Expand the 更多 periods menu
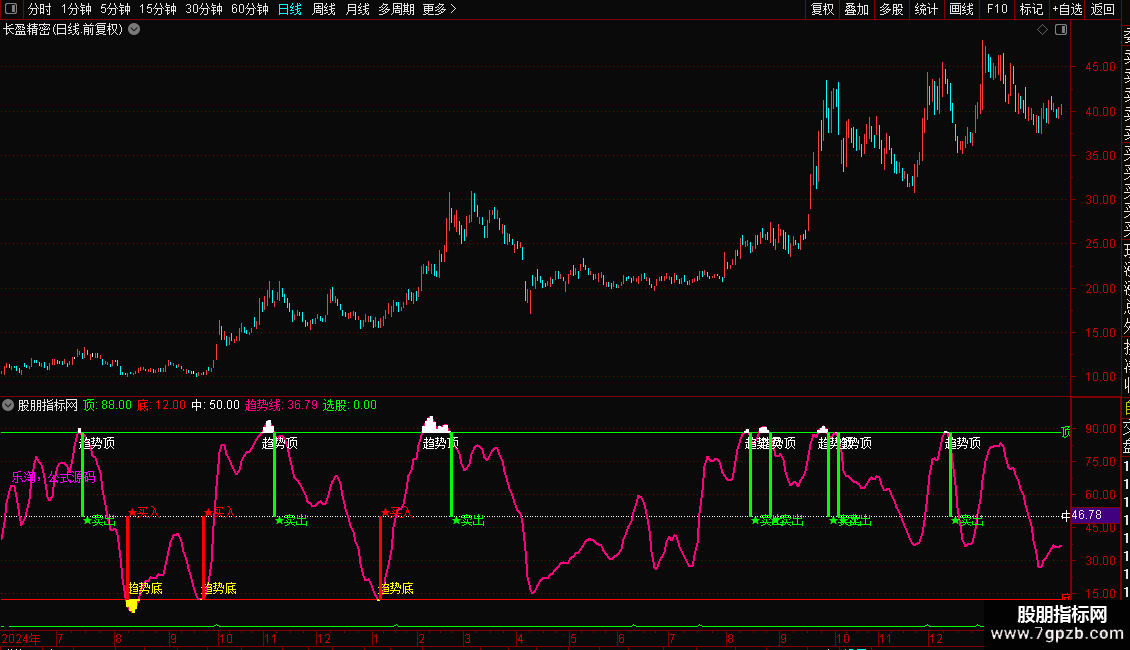The height and width of the screenshot is (650, 1130). 440,9
